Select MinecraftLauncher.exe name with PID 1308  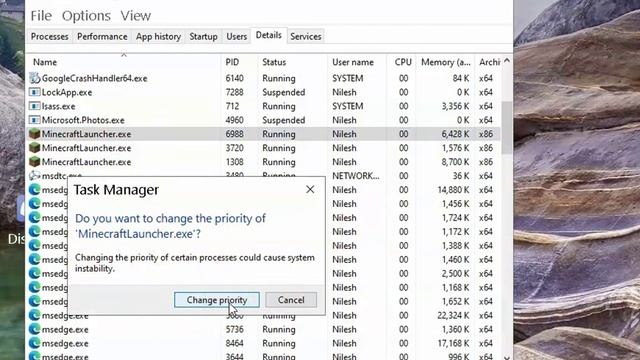click(x=86, y=162)
